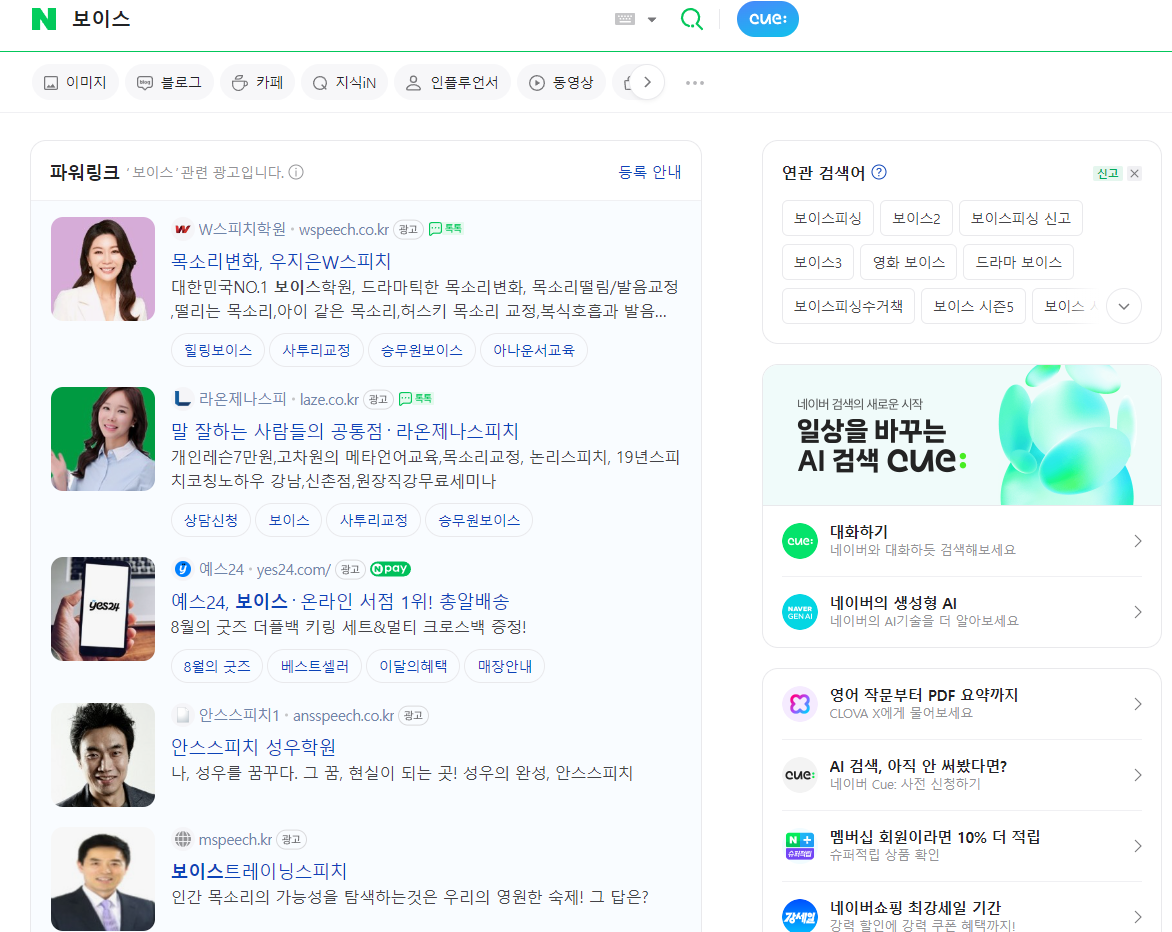Image resolution: width=1172 pixels, height=932 pixels.
Task: Open AI 검색, 아직 안 써봤다면? chevron
Action: (1138, 774)
